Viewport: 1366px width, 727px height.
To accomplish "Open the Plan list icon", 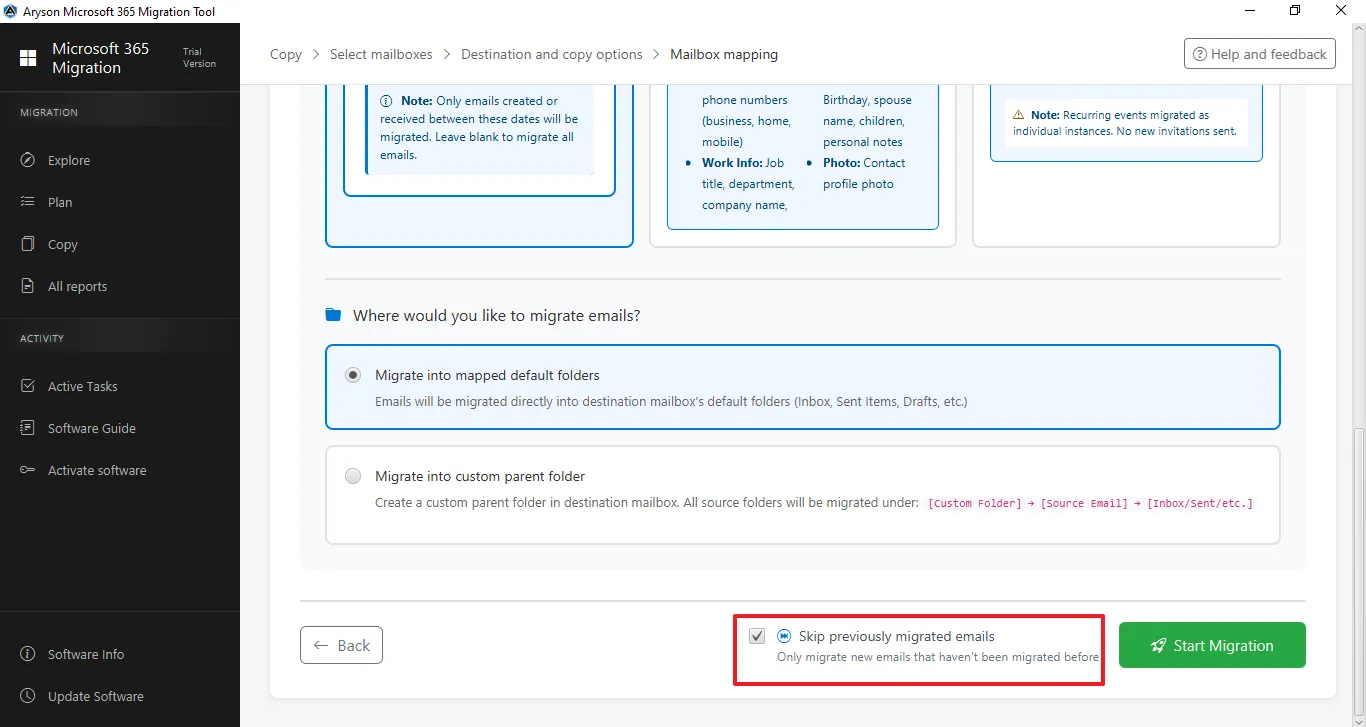I will click(28, 202).
